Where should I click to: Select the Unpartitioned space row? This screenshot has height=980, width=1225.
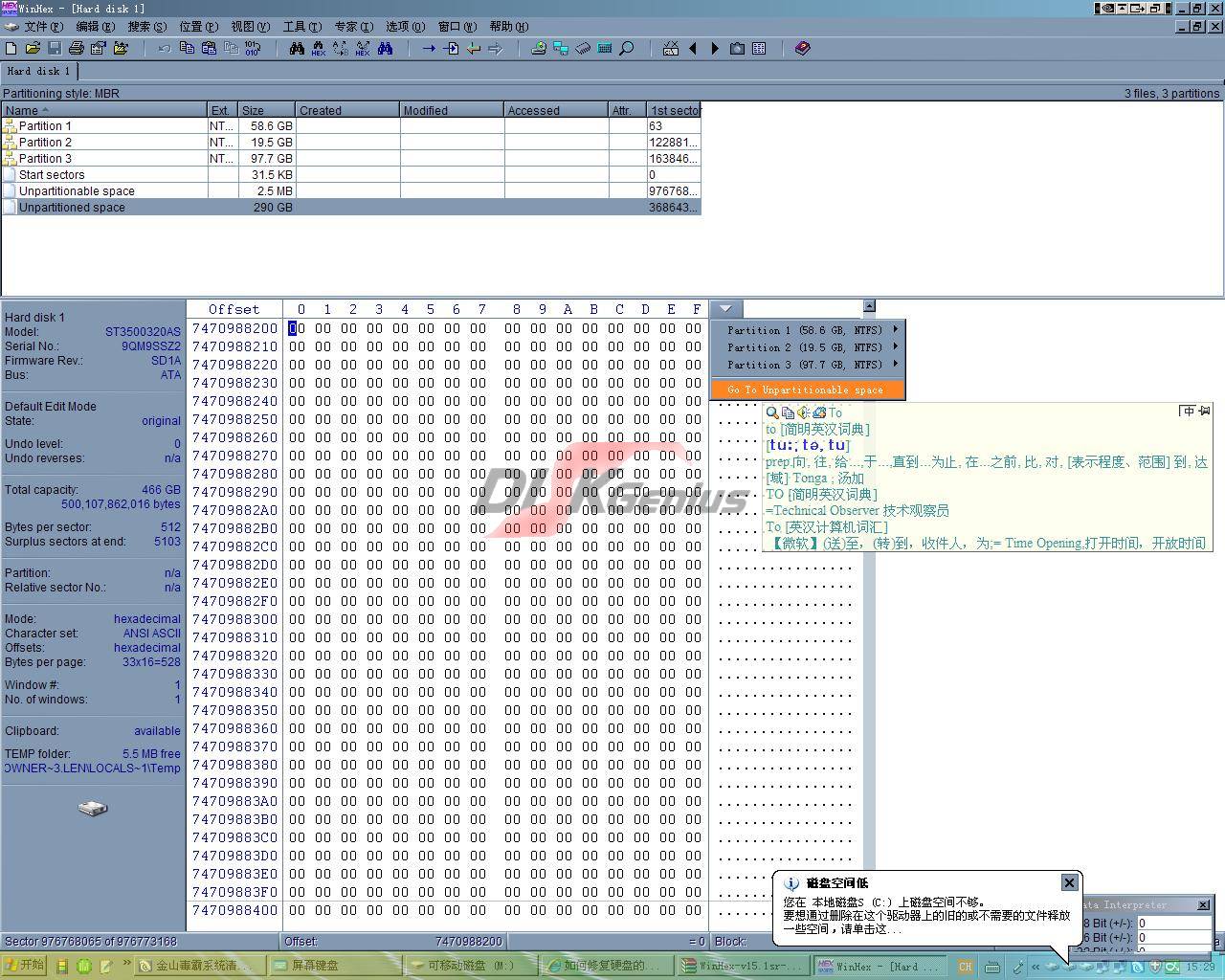tap(351, 208)
